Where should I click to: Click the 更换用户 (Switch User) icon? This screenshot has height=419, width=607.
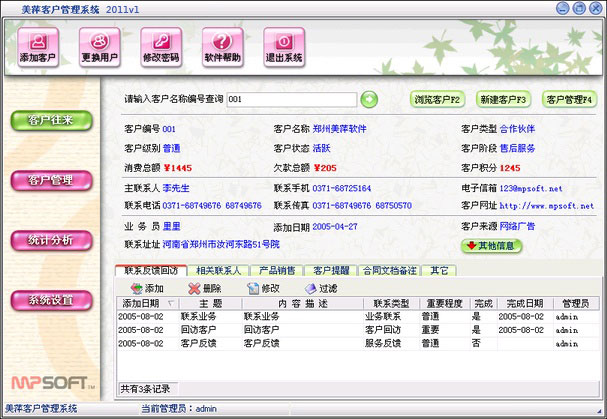(x=100, y=46)
